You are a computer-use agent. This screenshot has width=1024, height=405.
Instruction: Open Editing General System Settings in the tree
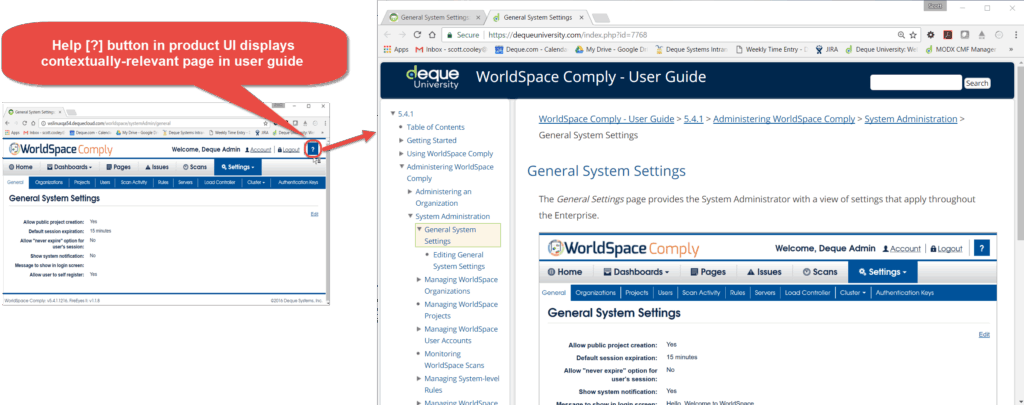tap(458, 260)
